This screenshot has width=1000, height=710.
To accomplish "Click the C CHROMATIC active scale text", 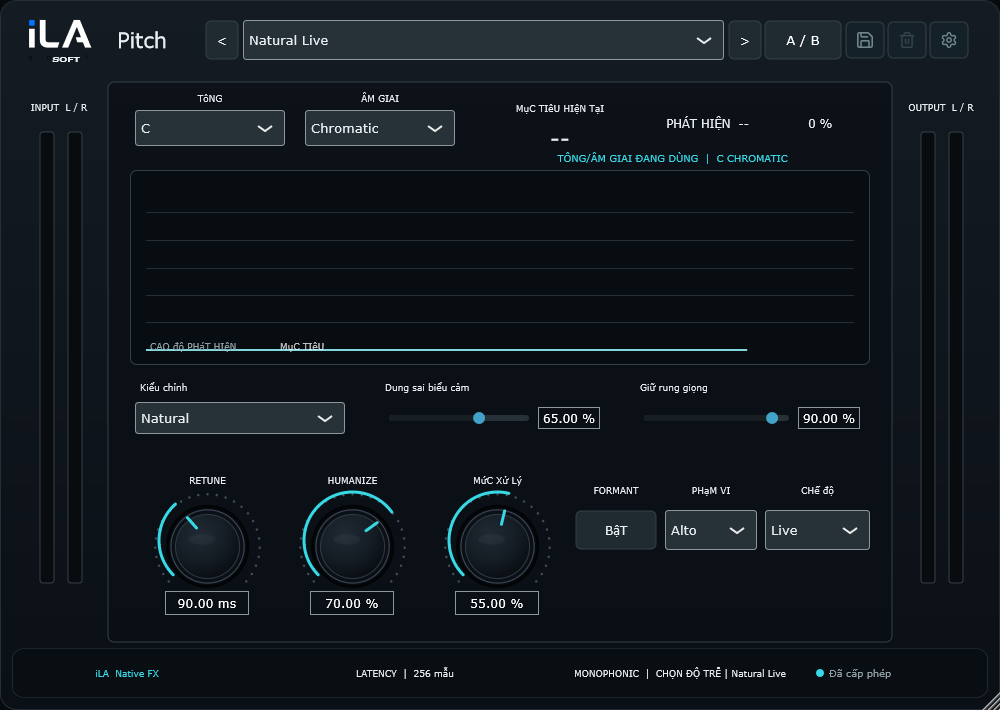I will coord(752,158).
